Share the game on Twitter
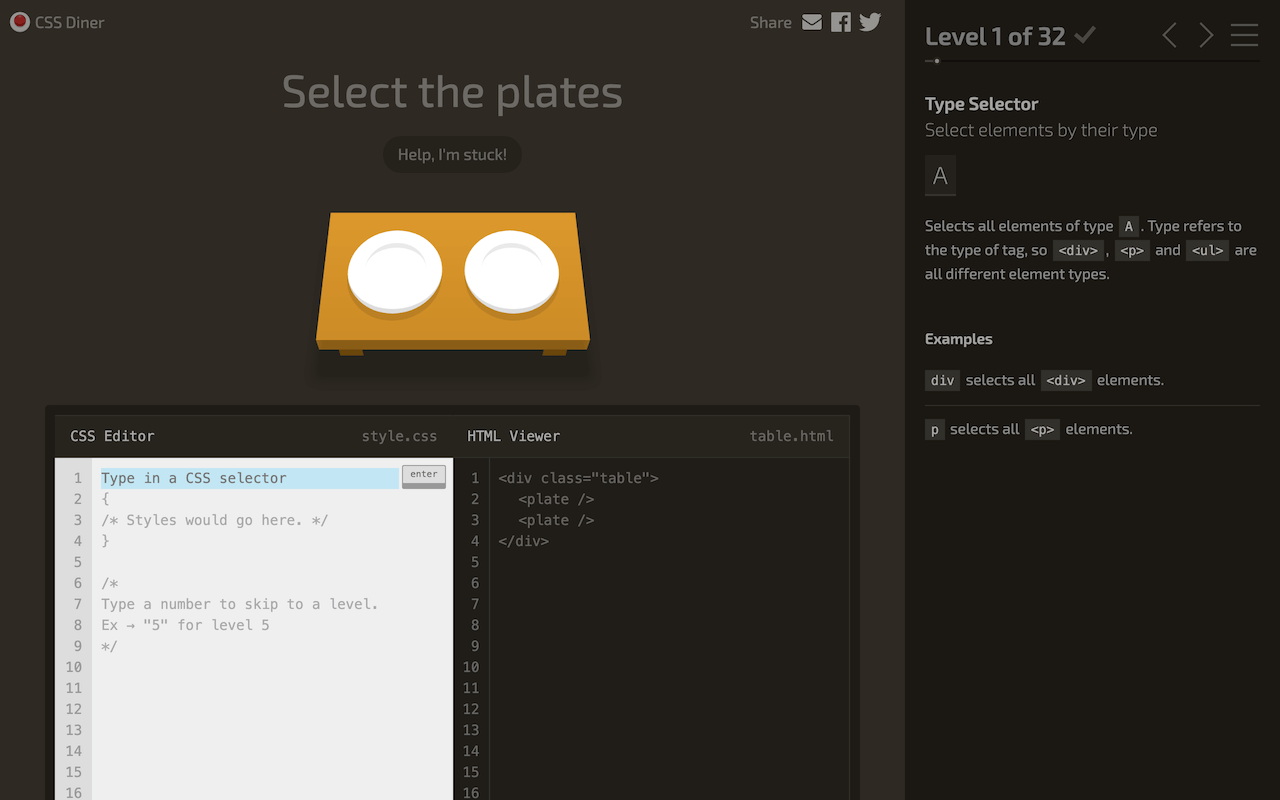 (869, 22)
